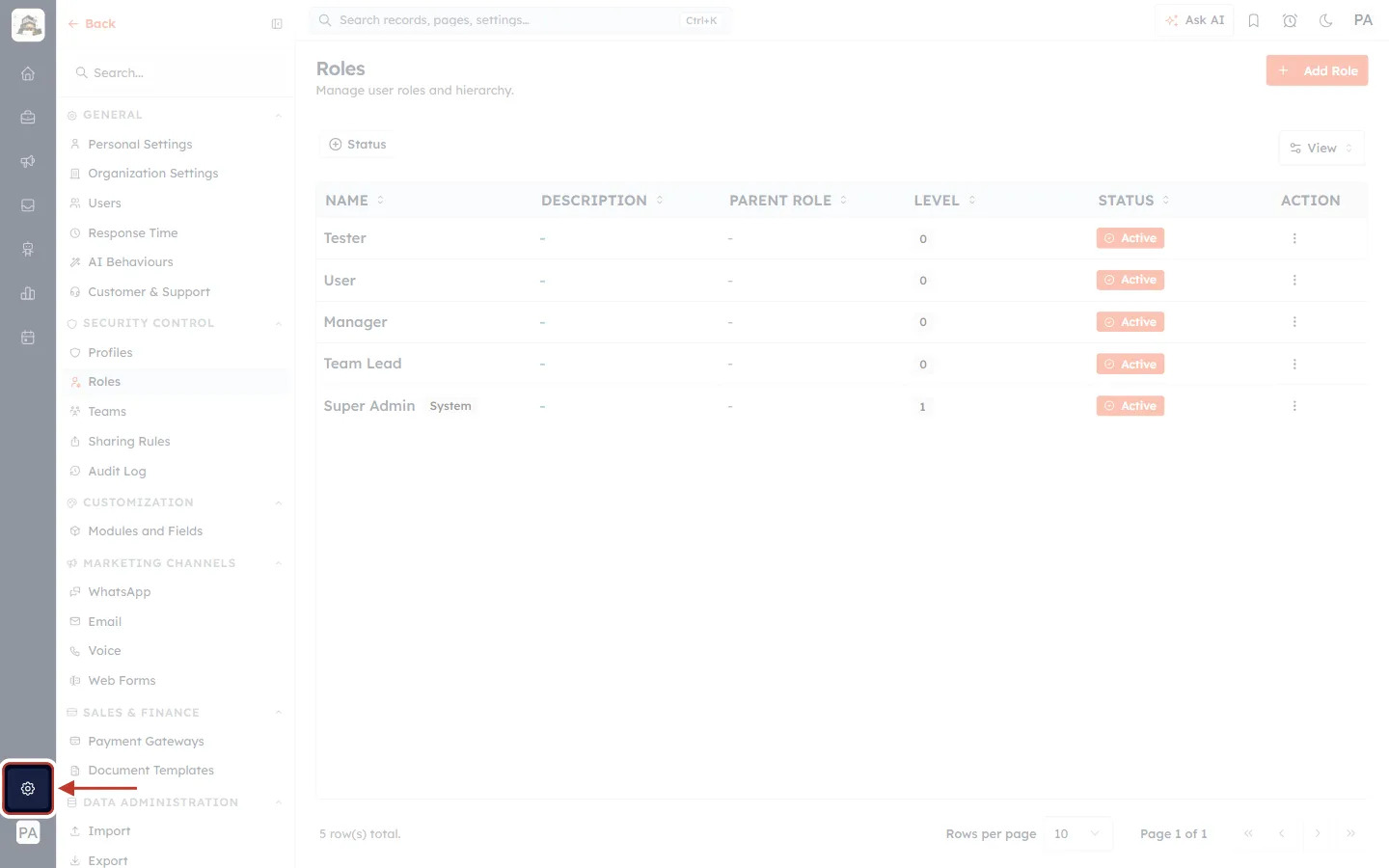Click the Add Role button
The width and height of the screenshot is (1389, 868).
1317,70
